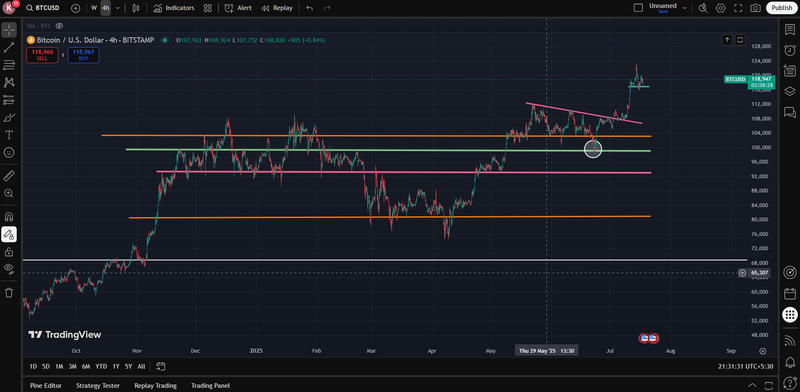This screenshot has width=800, height=392.
Task: Toggle magnet mode in left toolbar
Action: (9, 217)
